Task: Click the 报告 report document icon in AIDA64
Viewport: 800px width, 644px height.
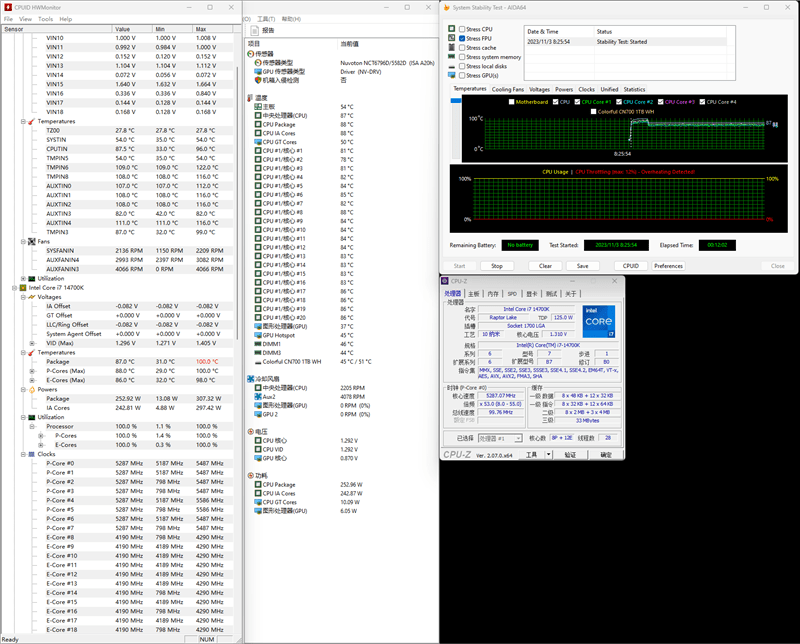Action: 255,31
